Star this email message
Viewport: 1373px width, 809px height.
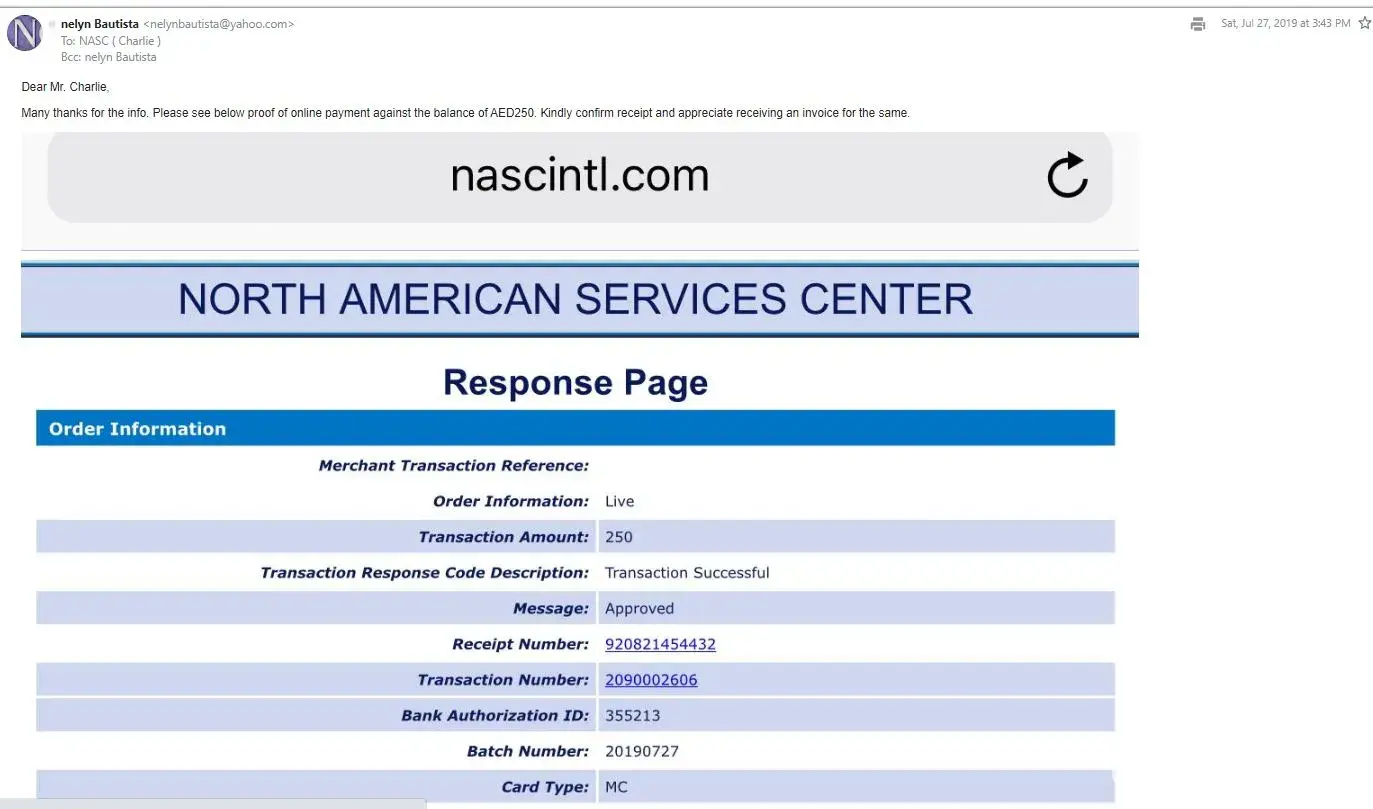tap(1365, 23)
